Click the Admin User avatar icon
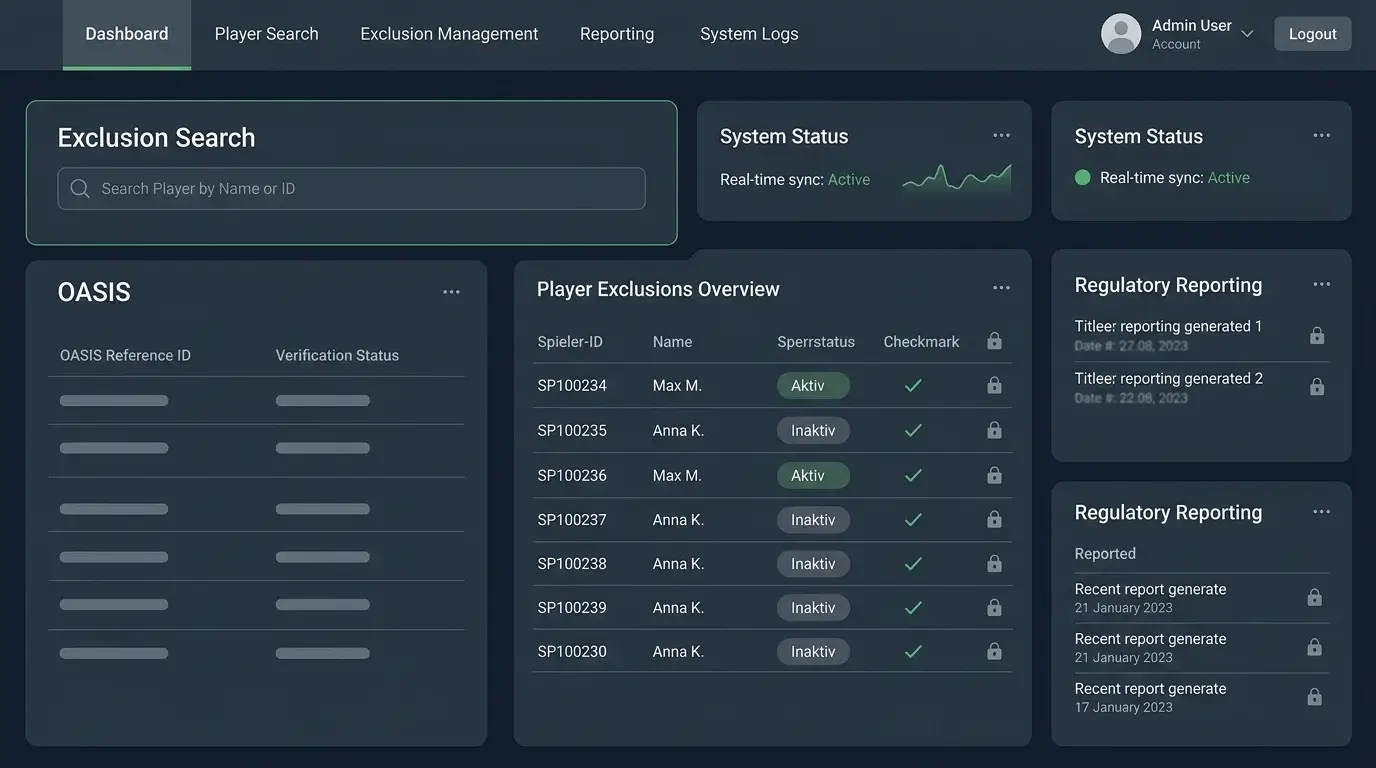 click(x=1121, y=34)
